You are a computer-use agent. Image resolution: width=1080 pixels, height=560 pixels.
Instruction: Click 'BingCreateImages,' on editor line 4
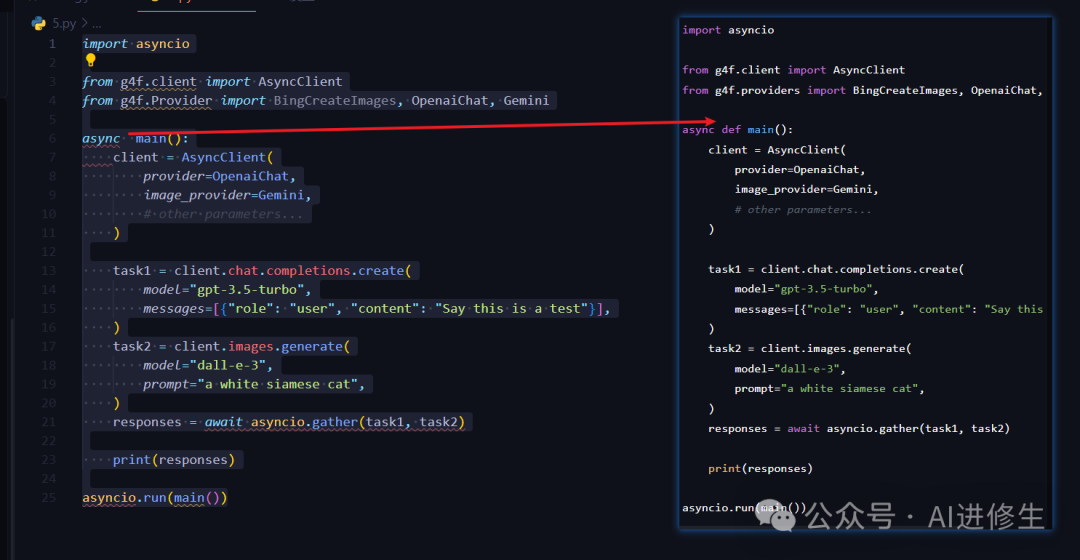(x=338, y=101)
